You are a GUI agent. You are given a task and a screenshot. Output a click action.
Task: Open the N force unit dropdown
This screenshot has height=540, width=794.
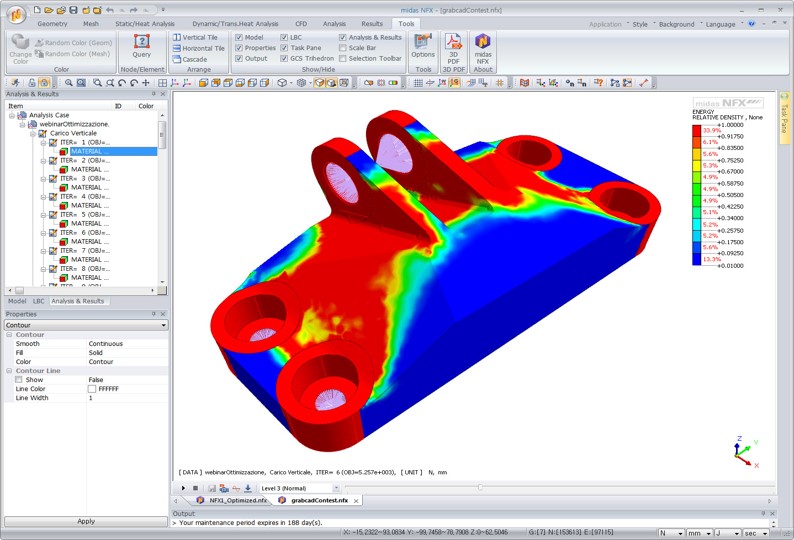pos(671,533)
